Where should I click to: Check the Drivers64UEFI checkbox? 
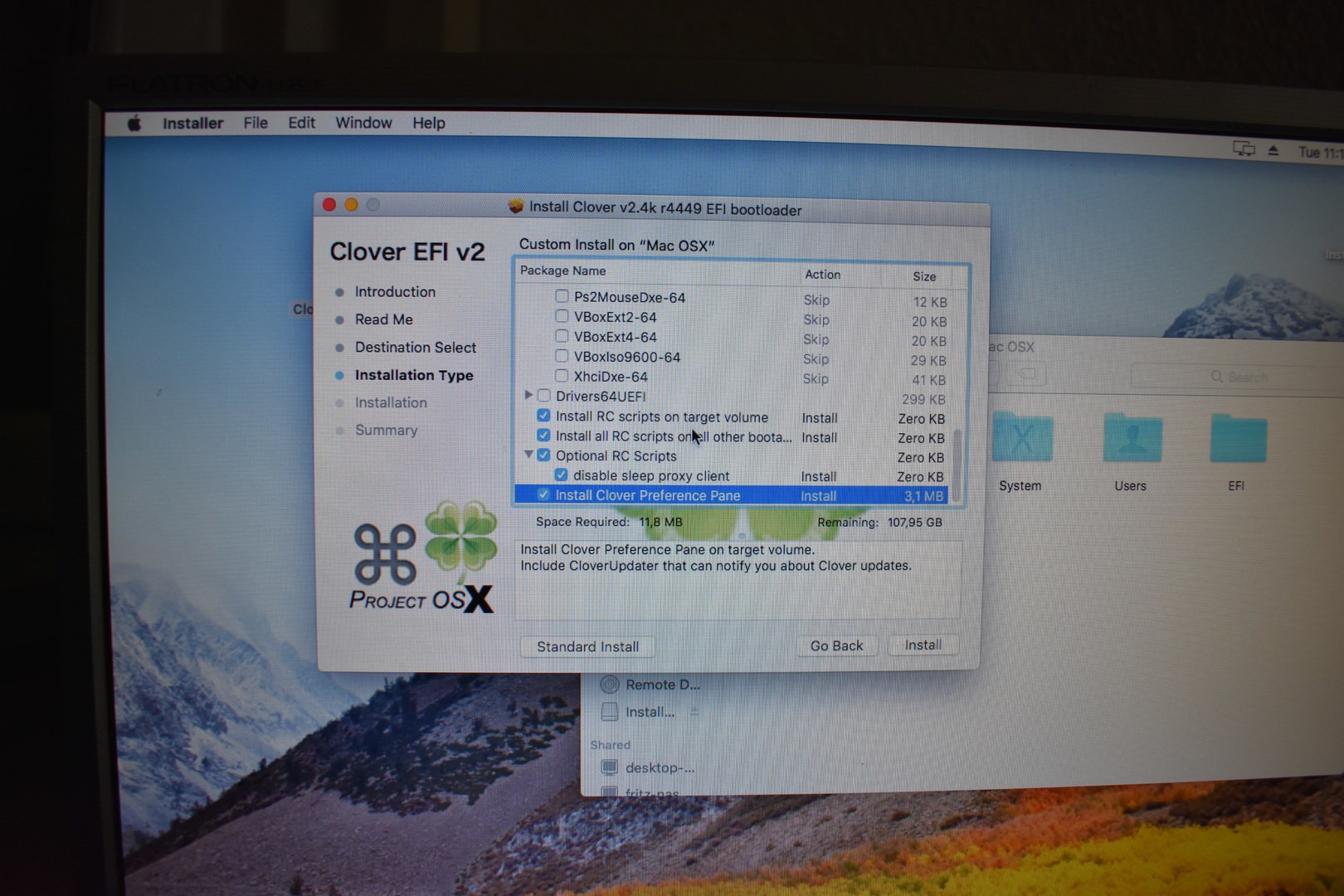coord(544,396)
